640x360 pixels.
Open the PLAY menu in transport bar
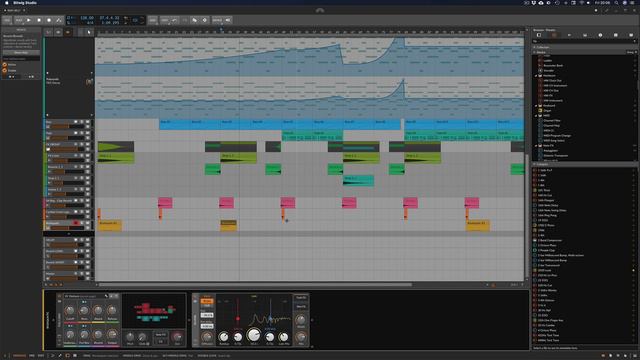pyautogui.click(x=19, y=20)
